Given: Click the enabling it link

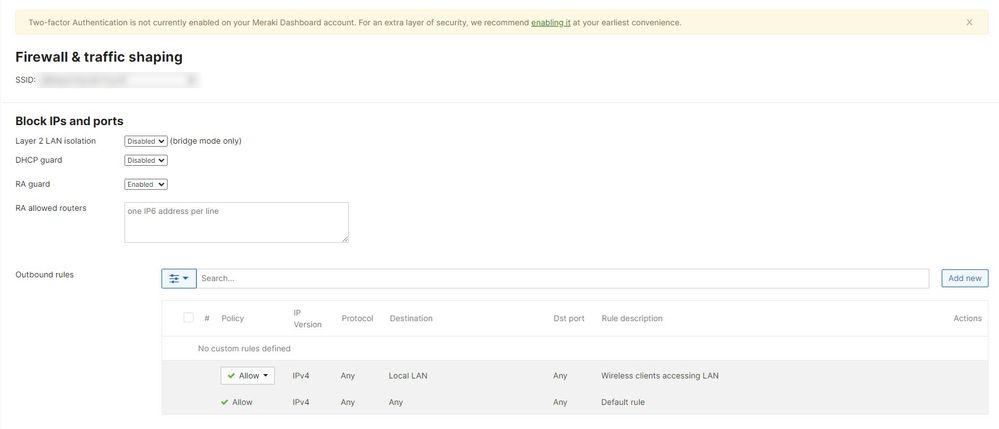Looking at the screenshot, I should (550, 22).
